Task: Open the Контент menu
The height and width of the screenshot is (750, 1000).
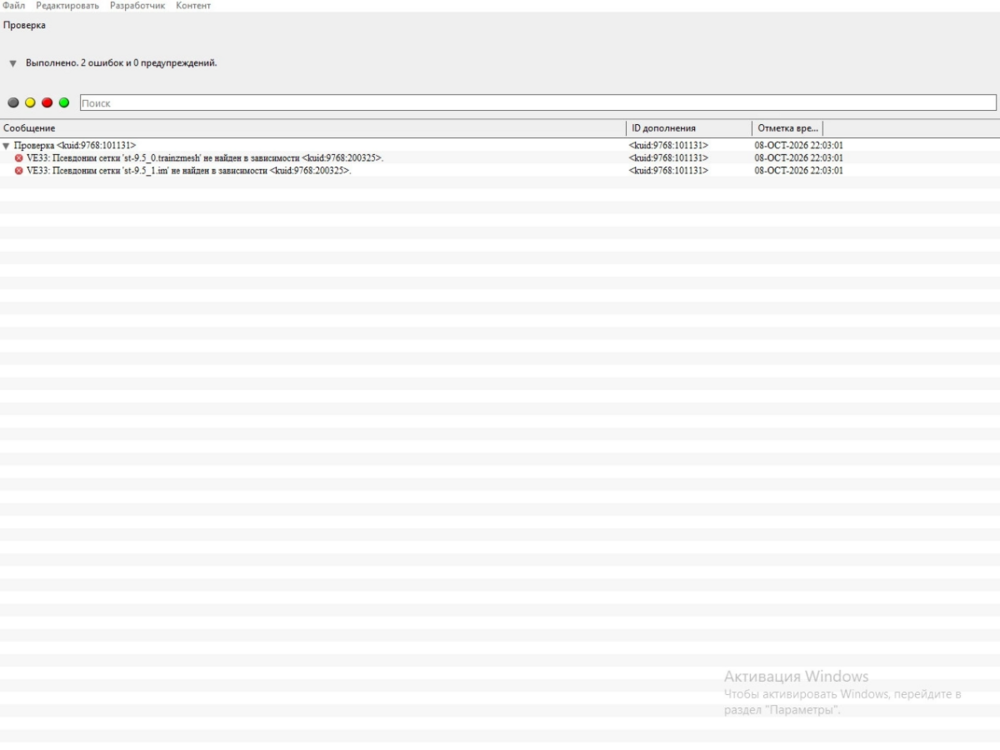Action: (193, 6)
